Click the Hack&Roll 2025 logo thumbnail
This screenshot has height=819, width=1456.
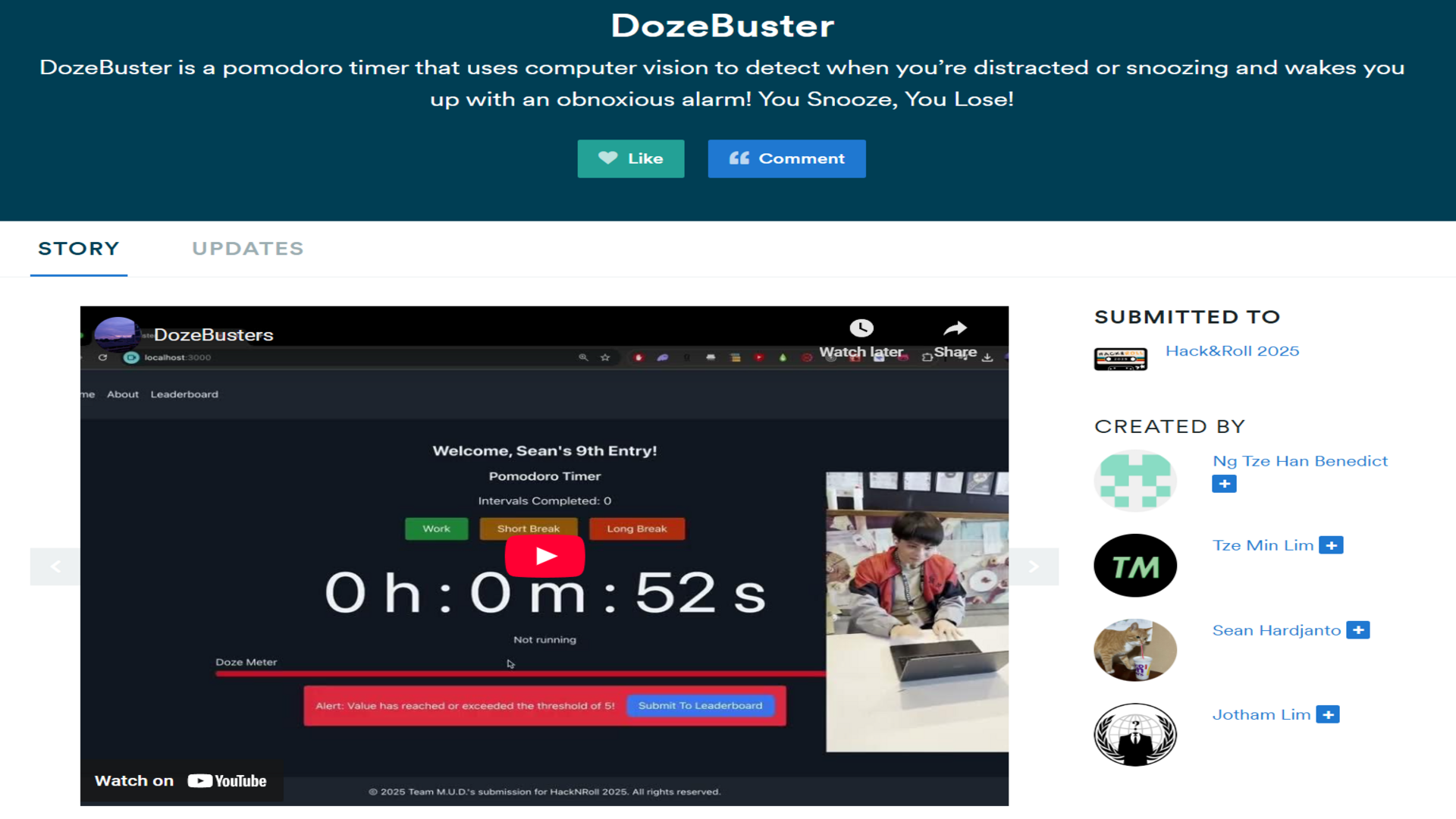point(1120,359)
